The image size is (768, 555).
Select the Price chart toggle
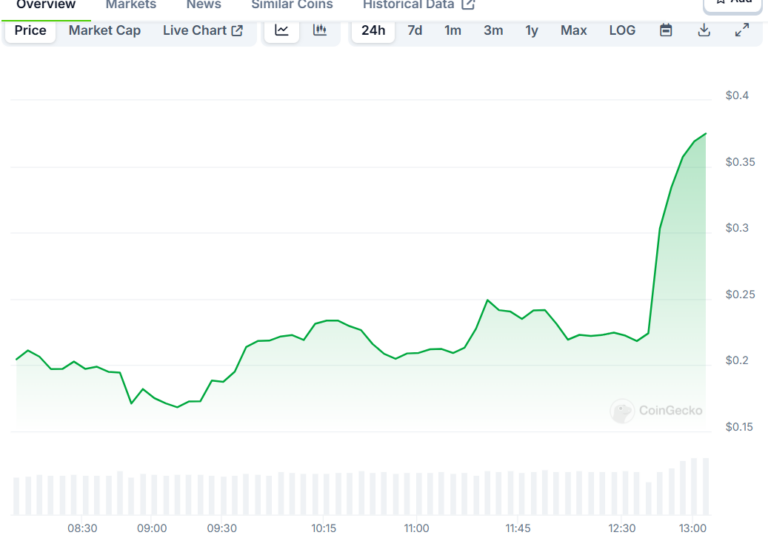[x=30, y=30]
